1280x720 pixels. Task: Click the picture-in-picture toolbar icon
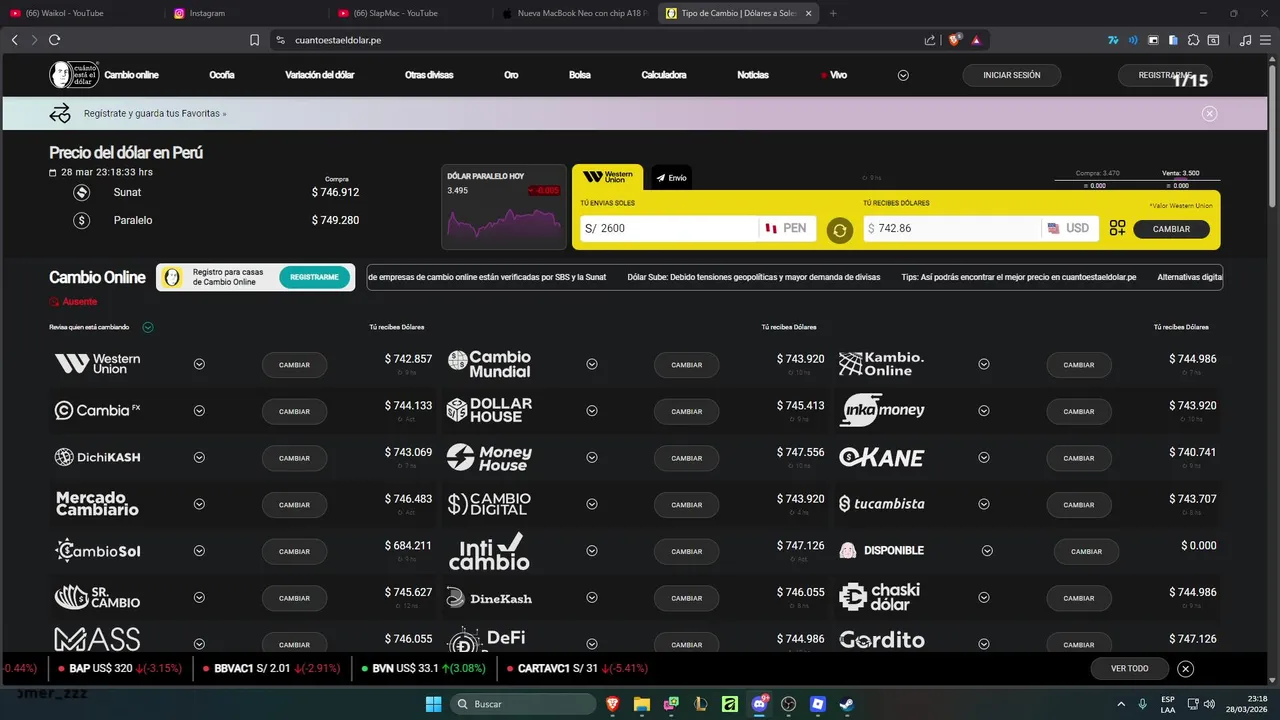click(1153, 40)
